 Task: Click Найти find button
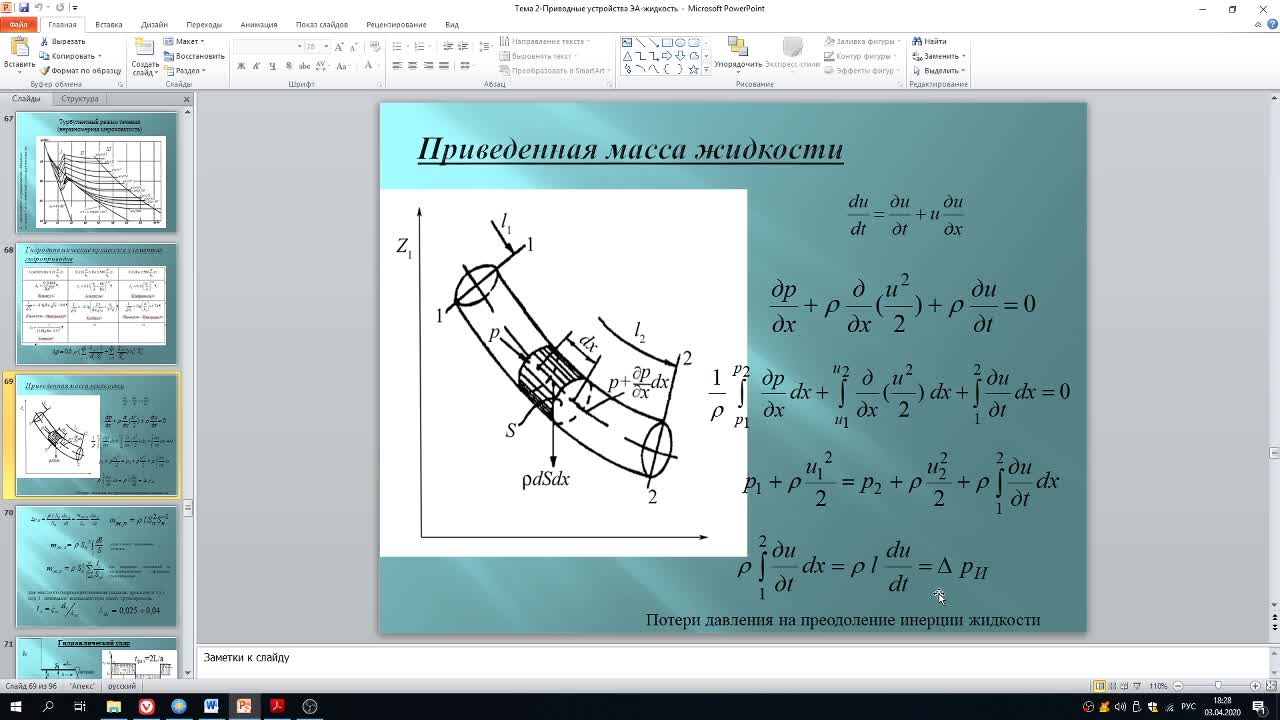[929, 41]
